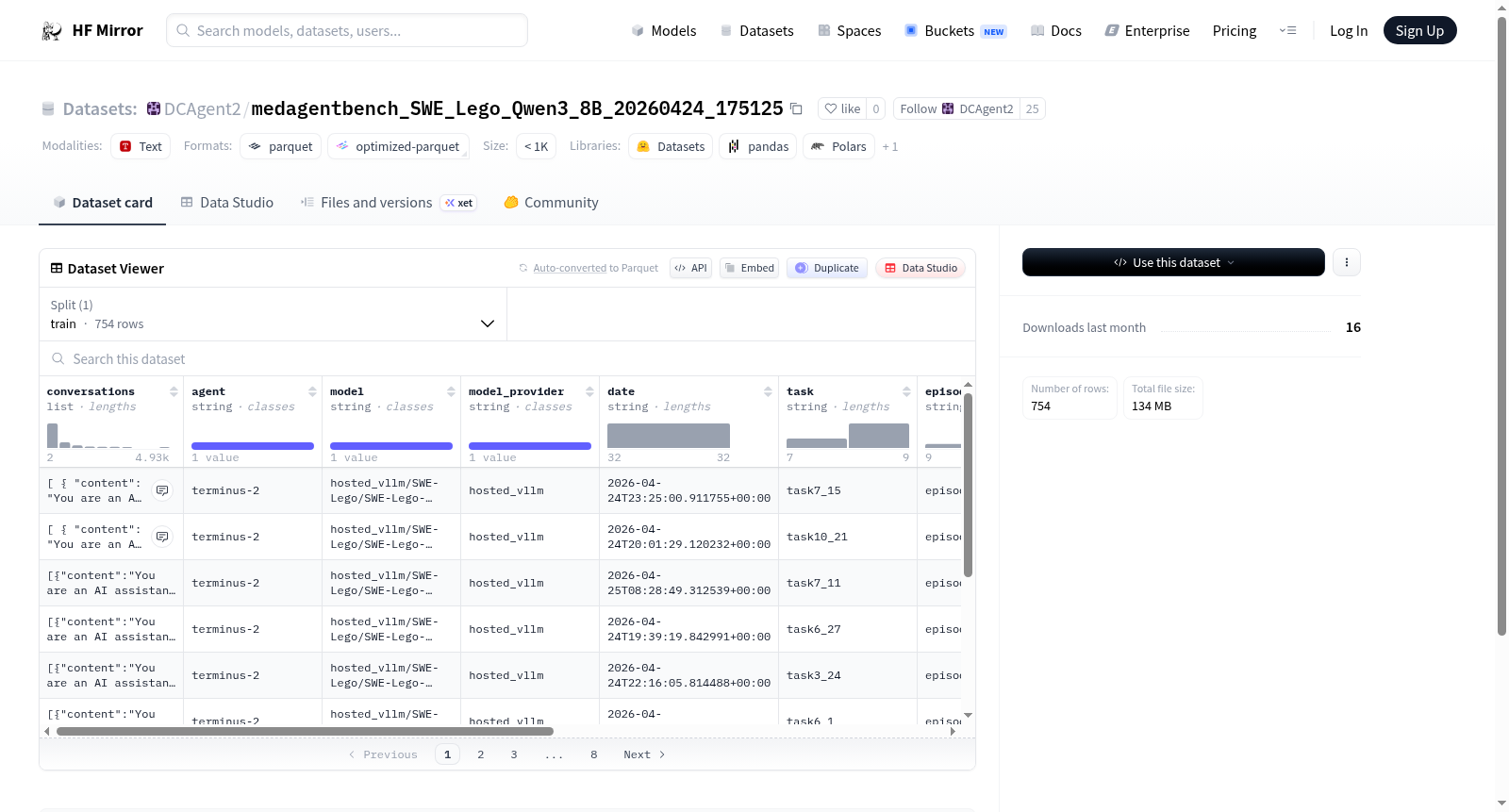Click the Log In link
The image size is (1509, 812).
(1349, 30)
